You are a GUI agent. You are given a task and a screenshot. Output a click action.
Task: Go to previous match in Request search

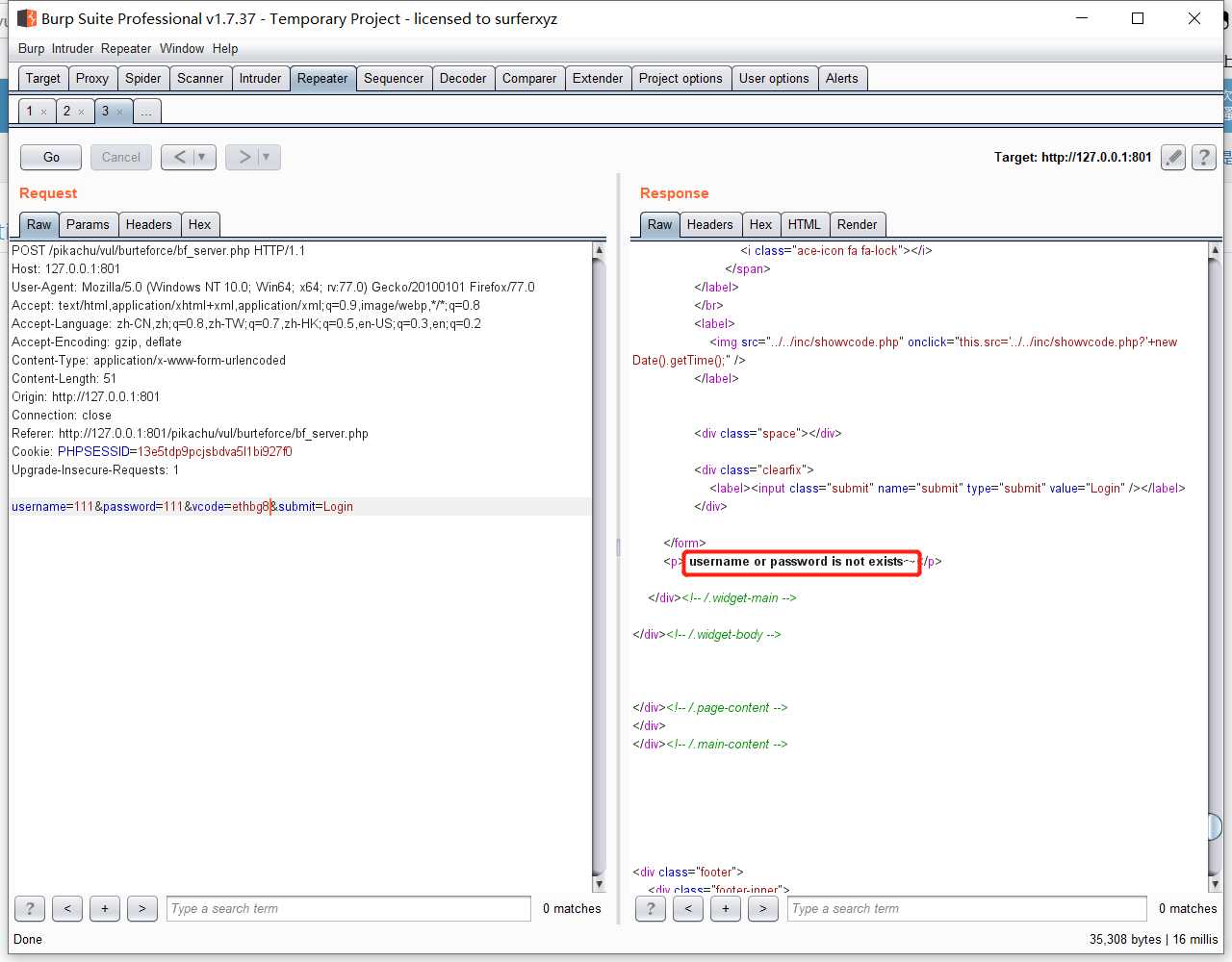point(67,908)
